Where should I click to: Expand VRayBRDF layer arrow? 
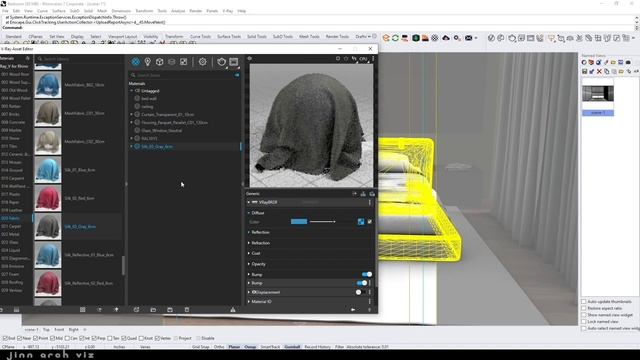[249, 202]
